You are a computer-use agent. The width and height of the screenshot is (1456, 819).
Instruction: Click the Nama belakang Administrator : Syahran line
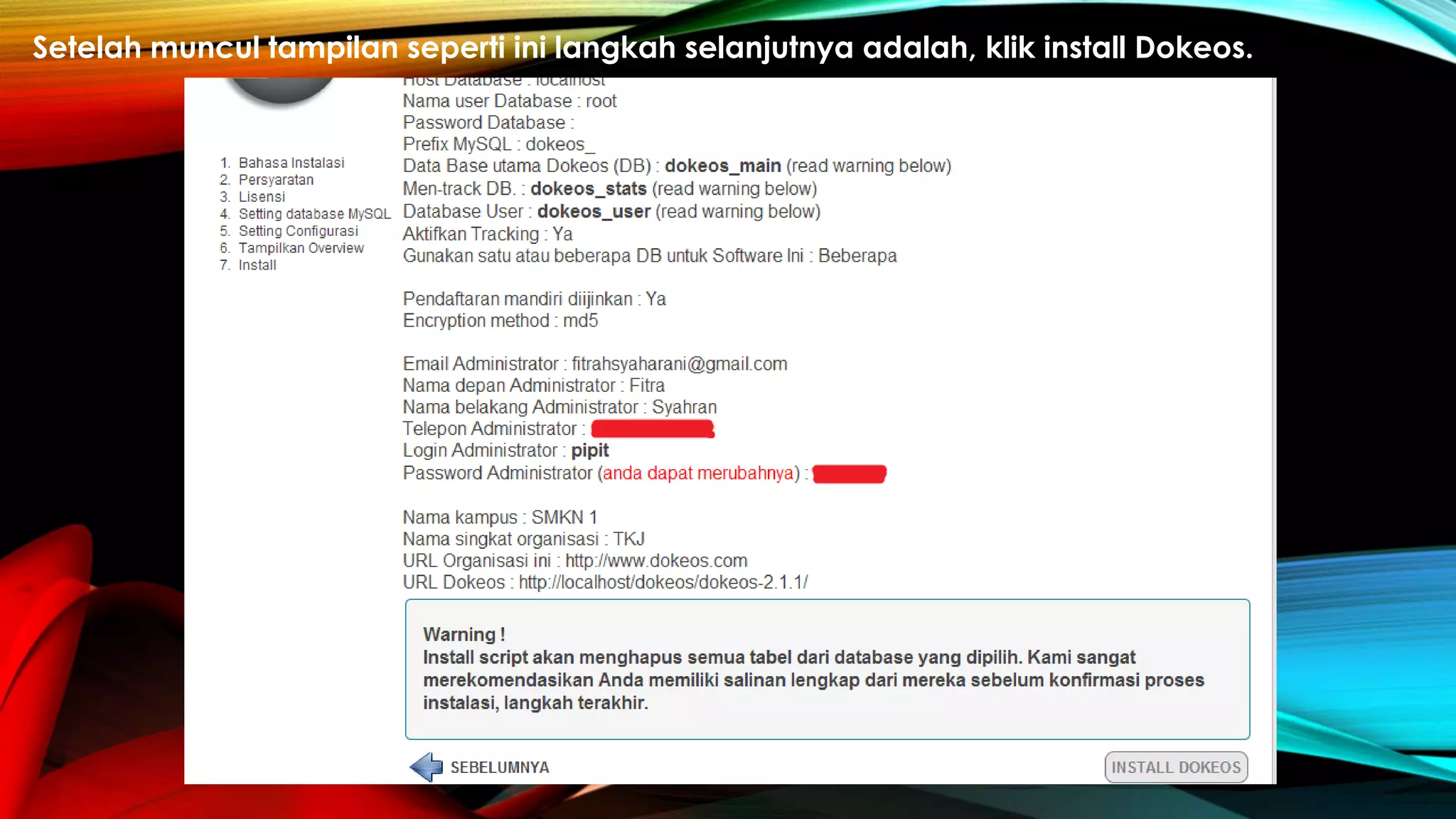(x=560, y=407)
